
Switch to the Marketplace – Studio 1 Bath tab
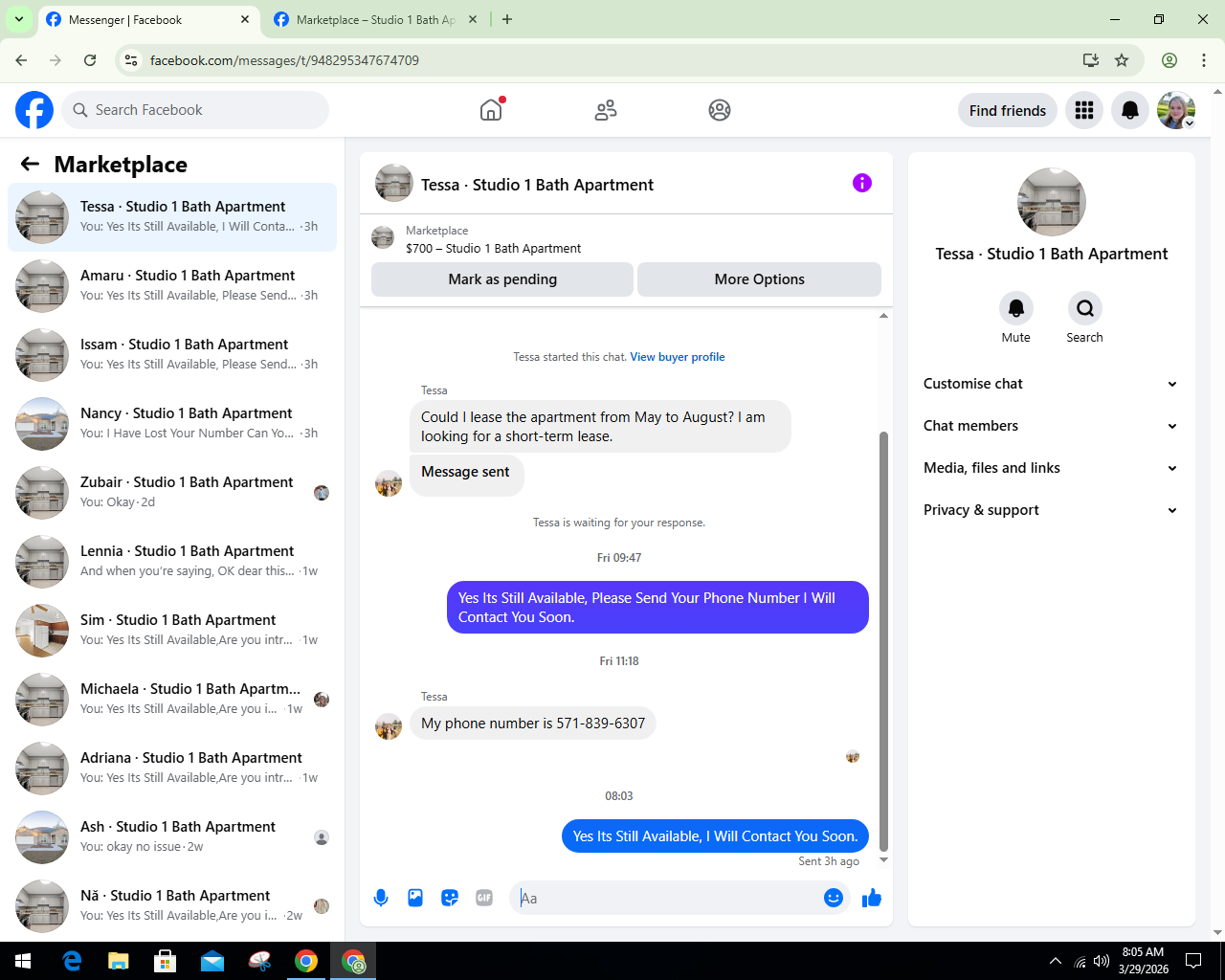[375, 20]
